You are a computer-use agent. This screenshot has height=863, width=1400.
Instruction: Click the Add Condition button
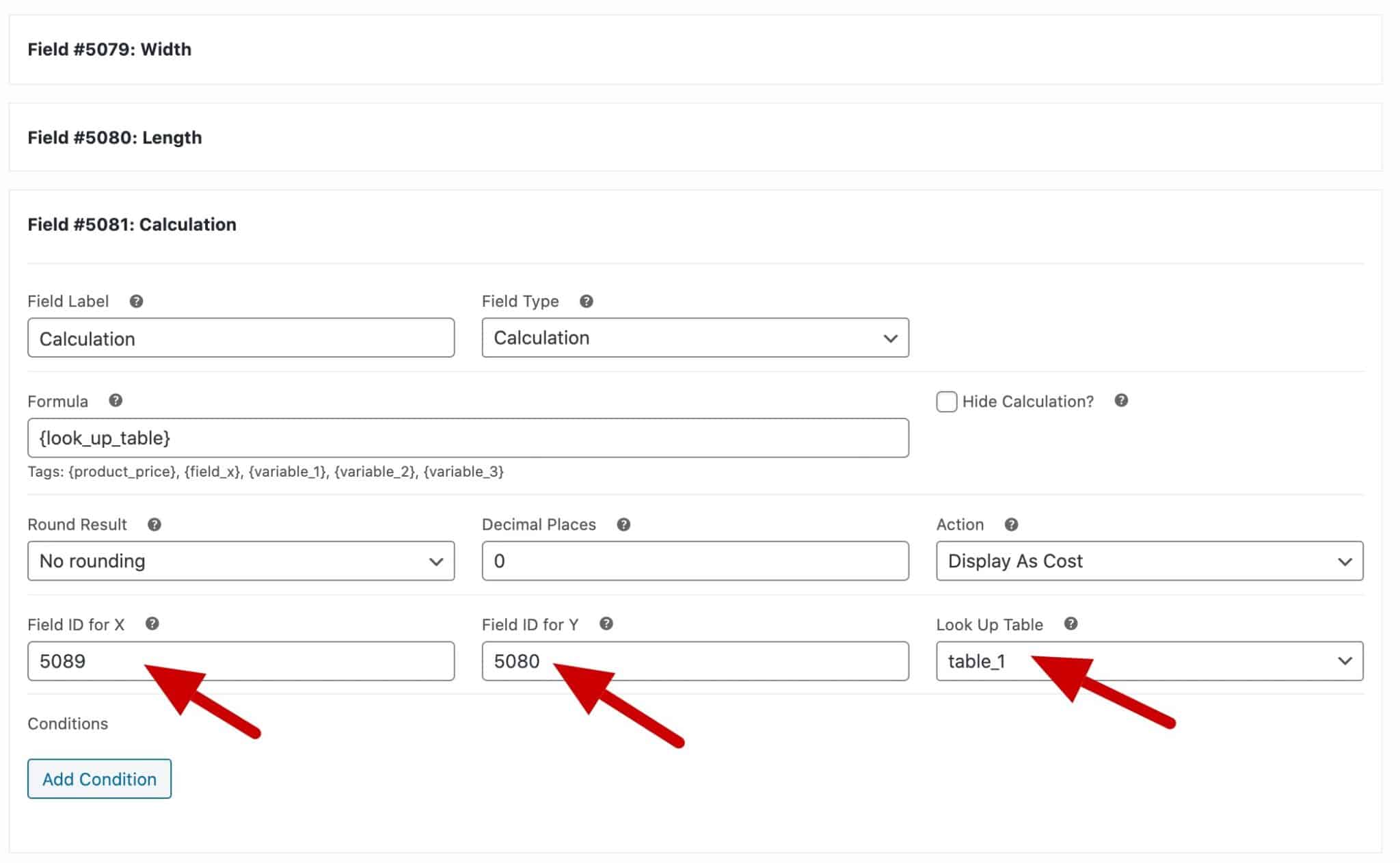click(99, 779)
